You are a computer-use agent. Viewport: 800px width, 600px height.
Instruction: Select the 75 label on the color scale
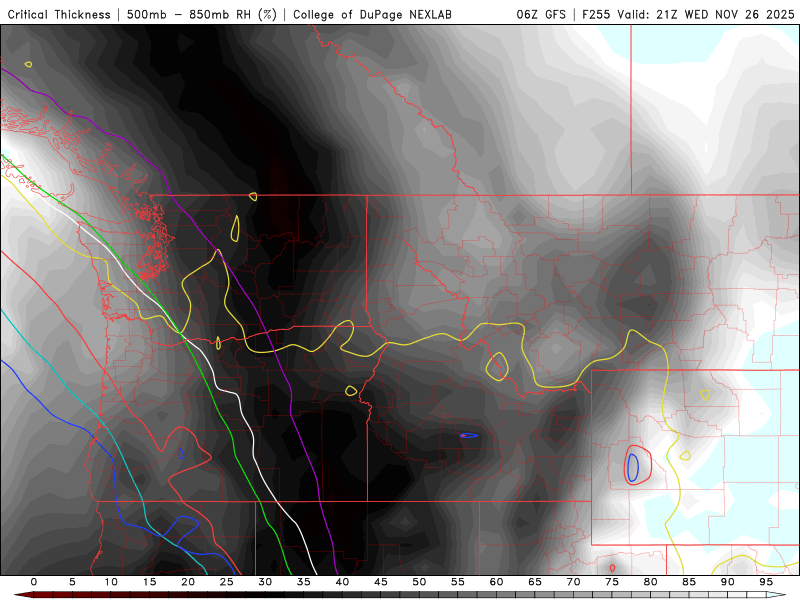[x=612, y=582]
